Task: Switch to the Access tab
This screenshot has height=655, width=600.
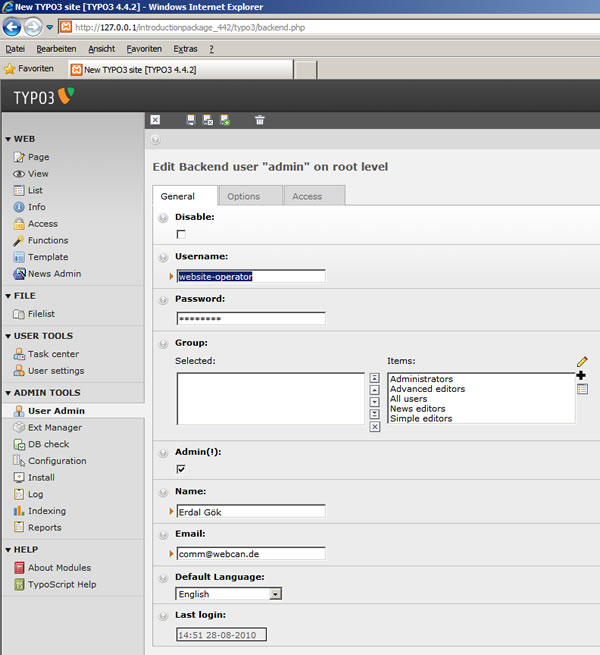Action: tap(307, 196)
